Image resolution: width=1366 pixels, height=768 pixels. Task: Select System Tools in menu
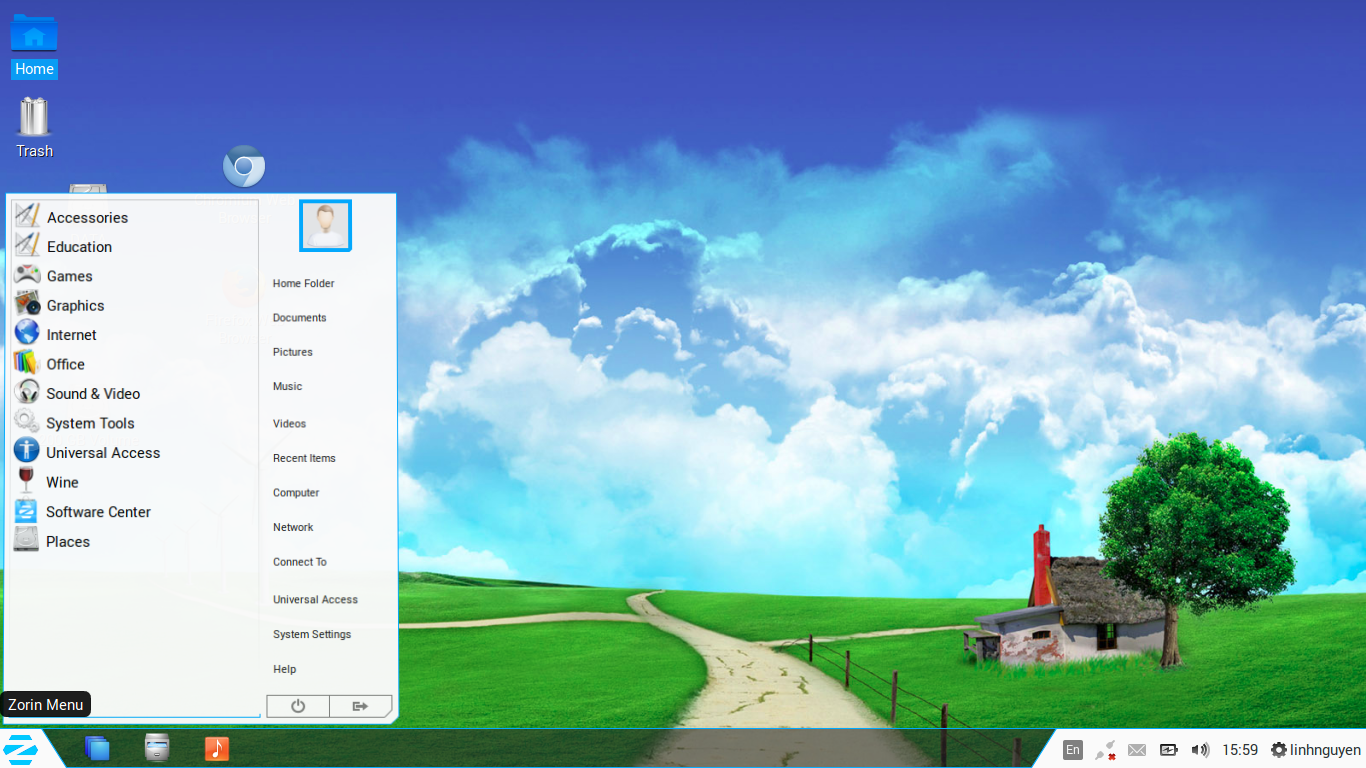[x=90, y=423]
